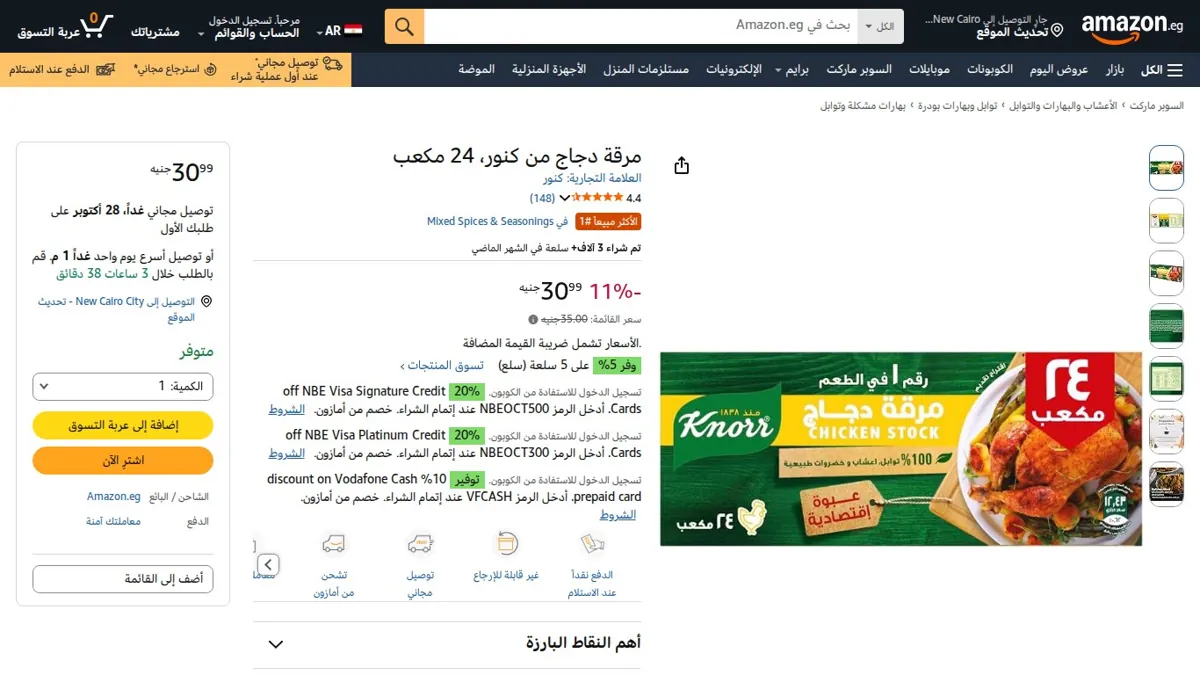Viewport: 1200px width, 675px height.
Task: Click the Egypt flag language selector
Action: coord(353,31)
